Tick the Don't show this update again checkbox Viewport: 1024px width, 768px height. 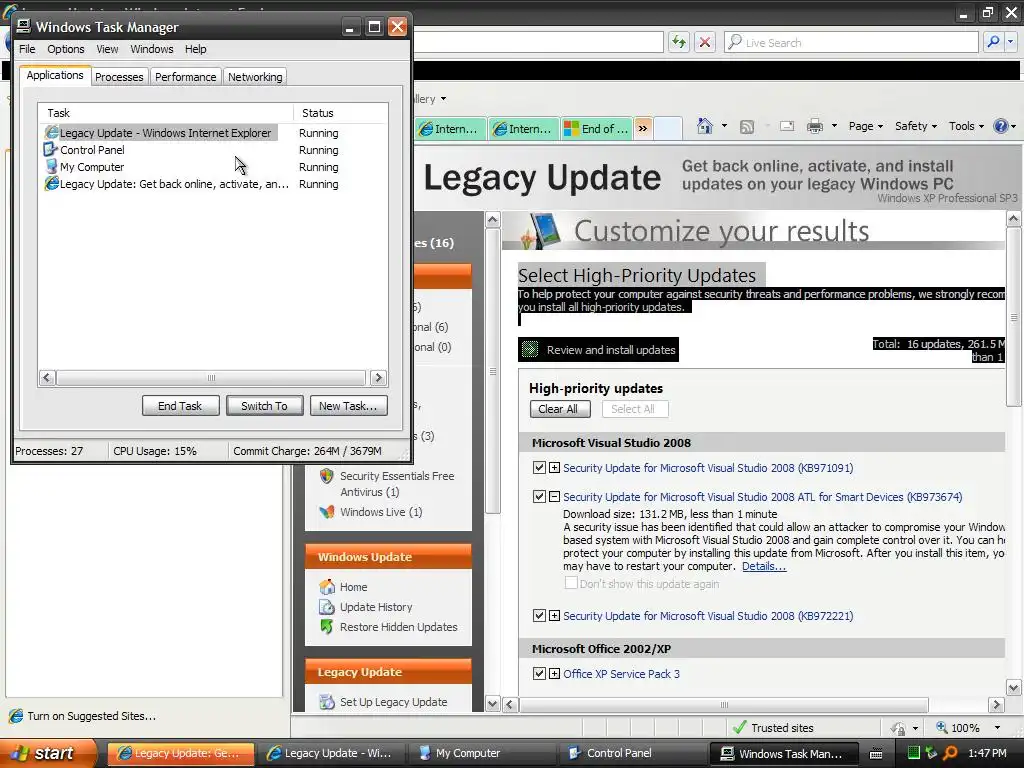coord(571,583)
